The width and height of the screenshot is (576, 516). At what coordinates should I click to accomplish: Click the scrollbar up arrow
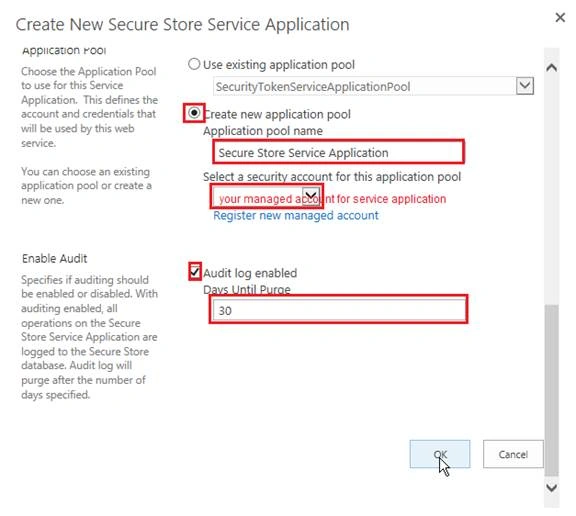[x=551, y=68]
